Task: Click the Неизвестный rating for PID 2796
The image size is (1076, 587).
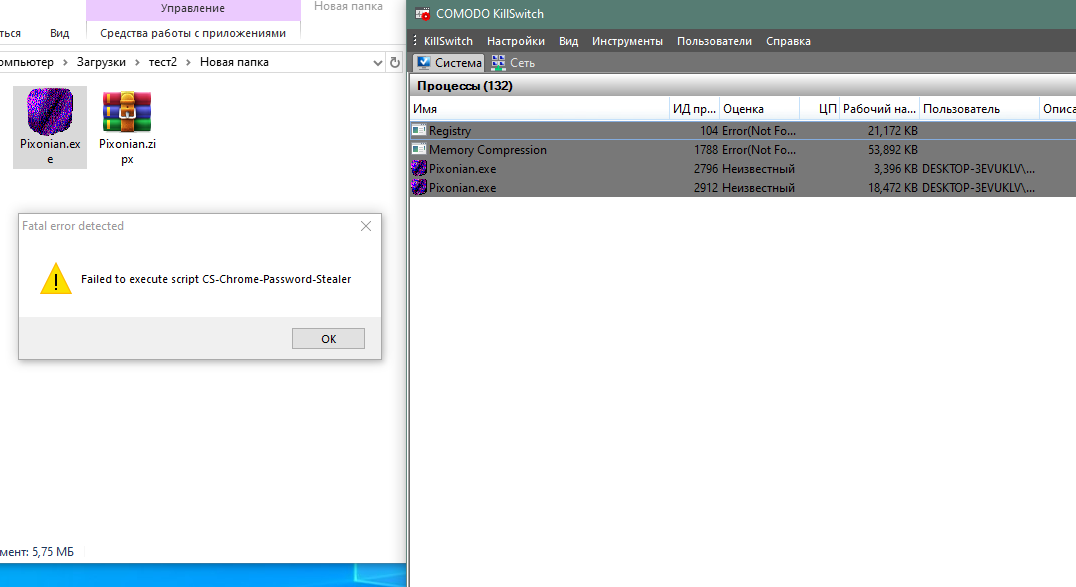Action: point(758,169)
